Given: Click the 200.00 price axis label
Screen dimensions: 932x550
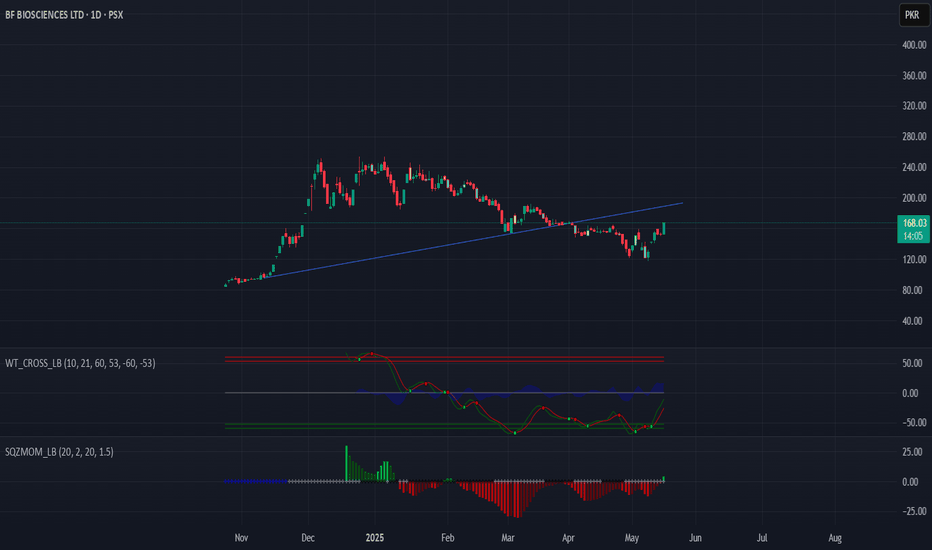Looking at the screenshot, I should 914,198.
